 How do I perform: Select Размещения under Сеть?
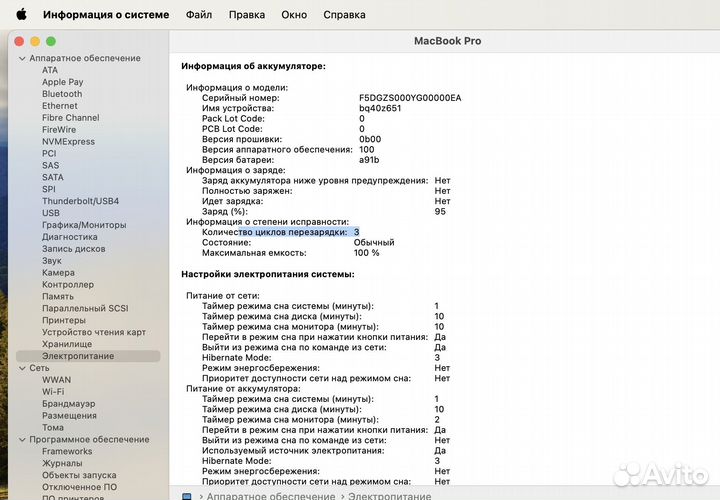(69, 416)
